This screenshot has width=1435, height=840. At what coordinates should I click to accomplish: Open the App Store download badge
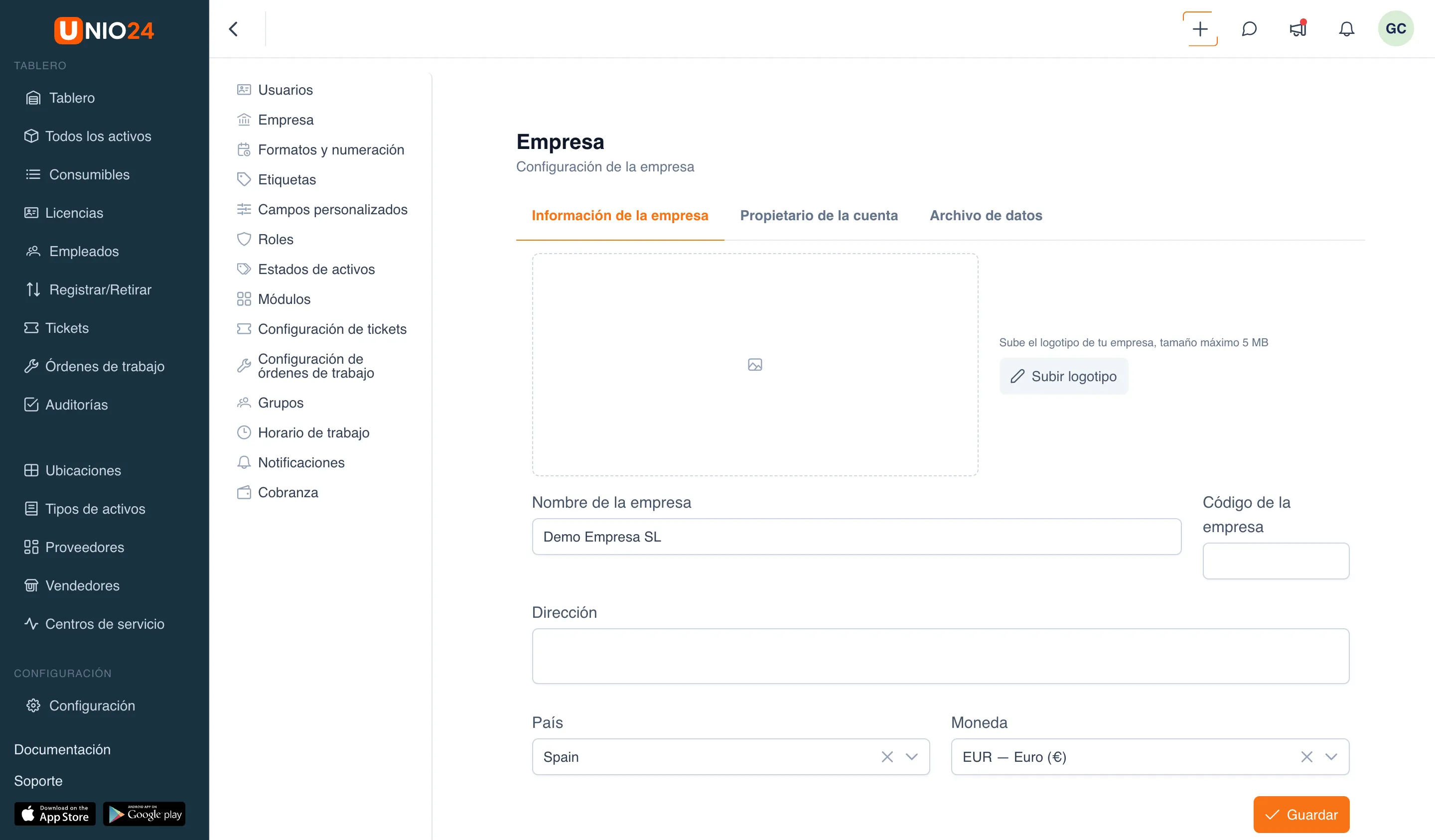point(55,814)
